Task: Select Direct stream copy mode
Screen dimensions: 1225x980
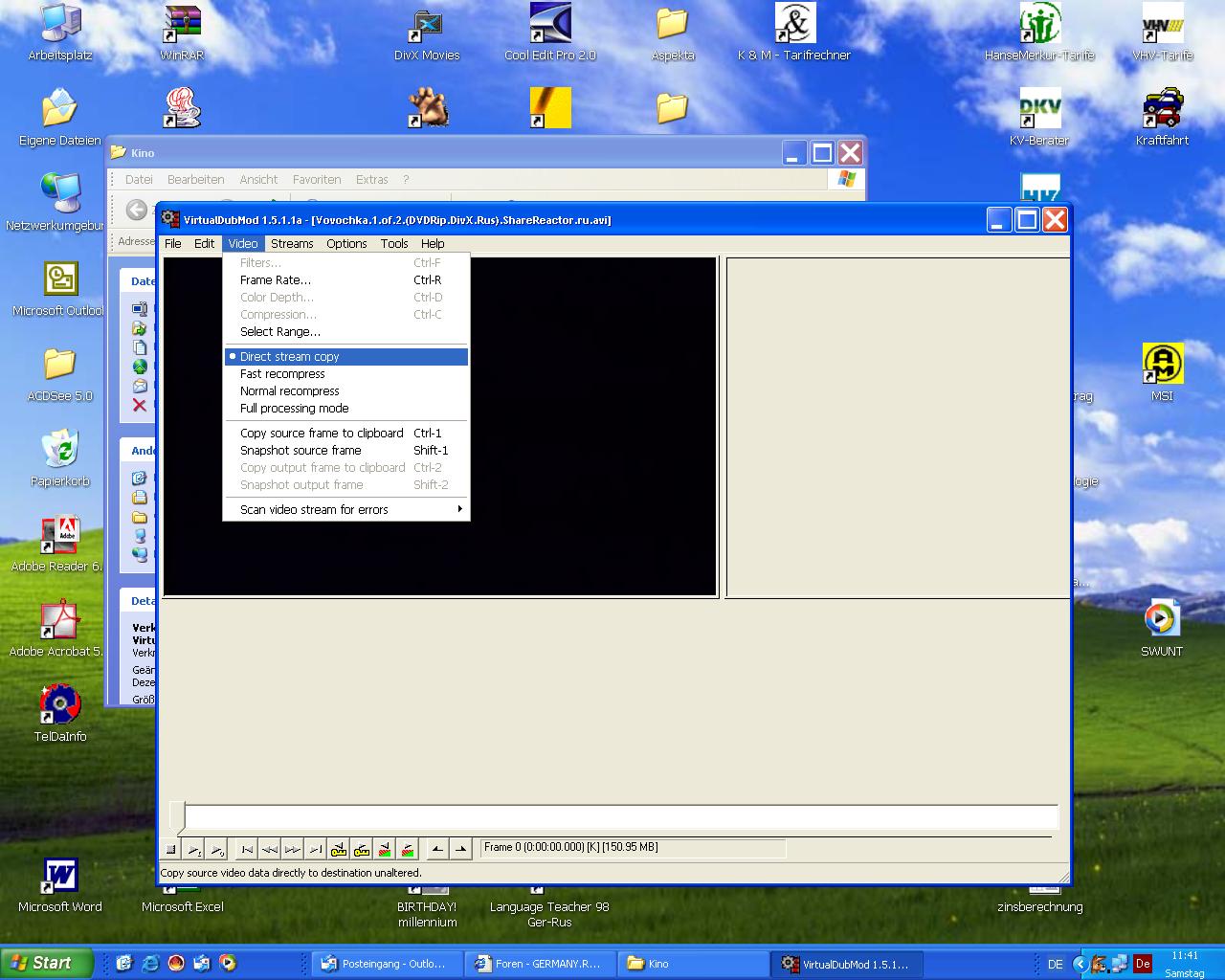Action: pos(346,357)
